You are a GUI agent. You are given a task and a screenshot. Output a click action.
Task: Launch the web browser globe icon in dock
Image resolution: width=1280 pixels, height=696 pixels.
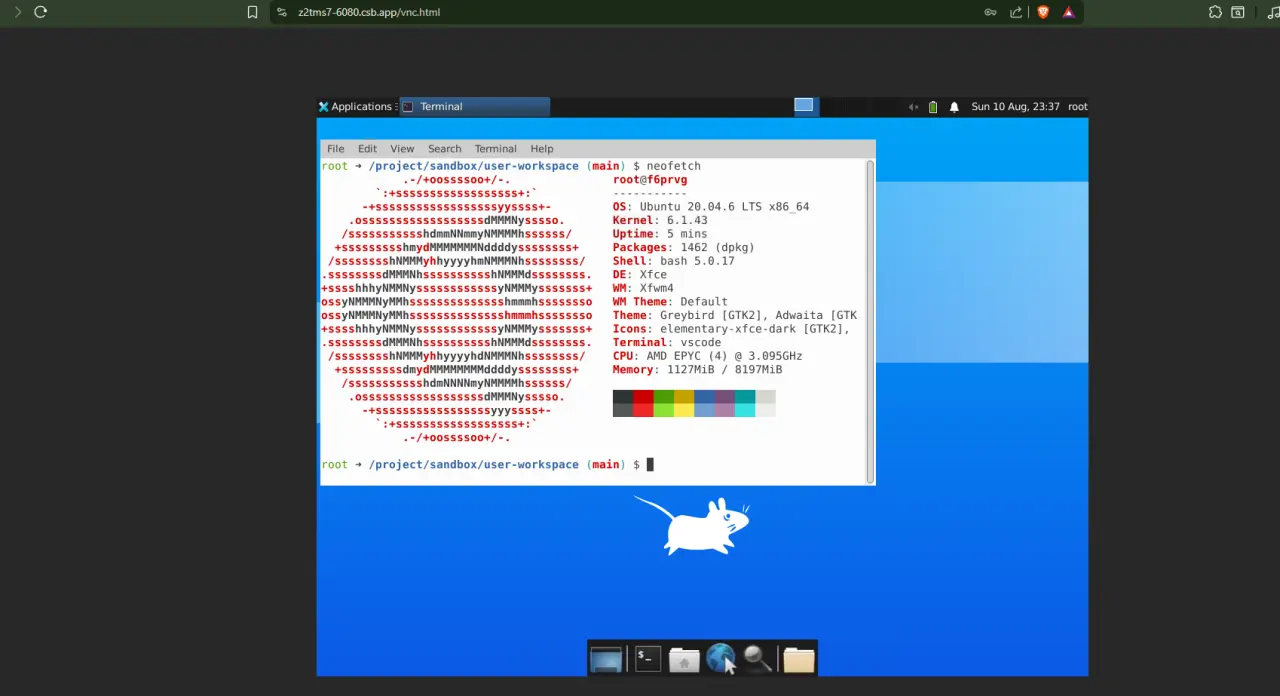pos(721,658)
